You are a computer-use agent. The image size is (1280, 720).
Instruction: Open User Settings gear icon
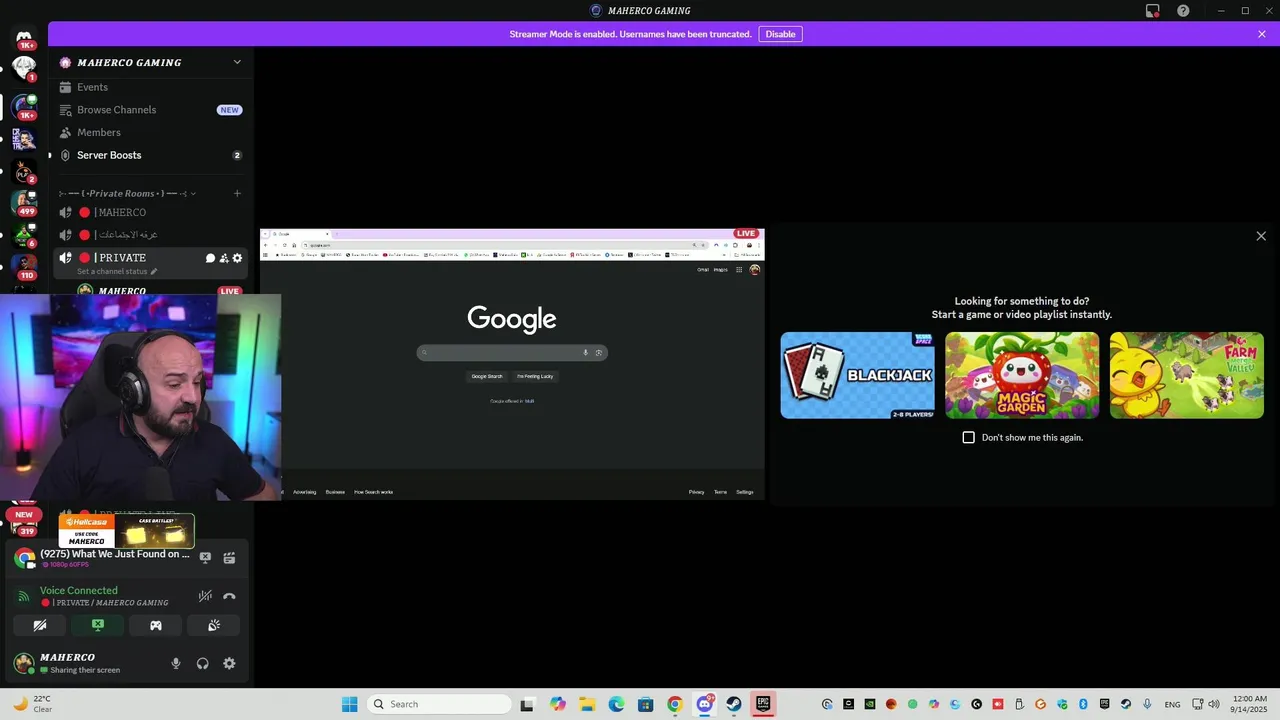click(x=229, y=663)
